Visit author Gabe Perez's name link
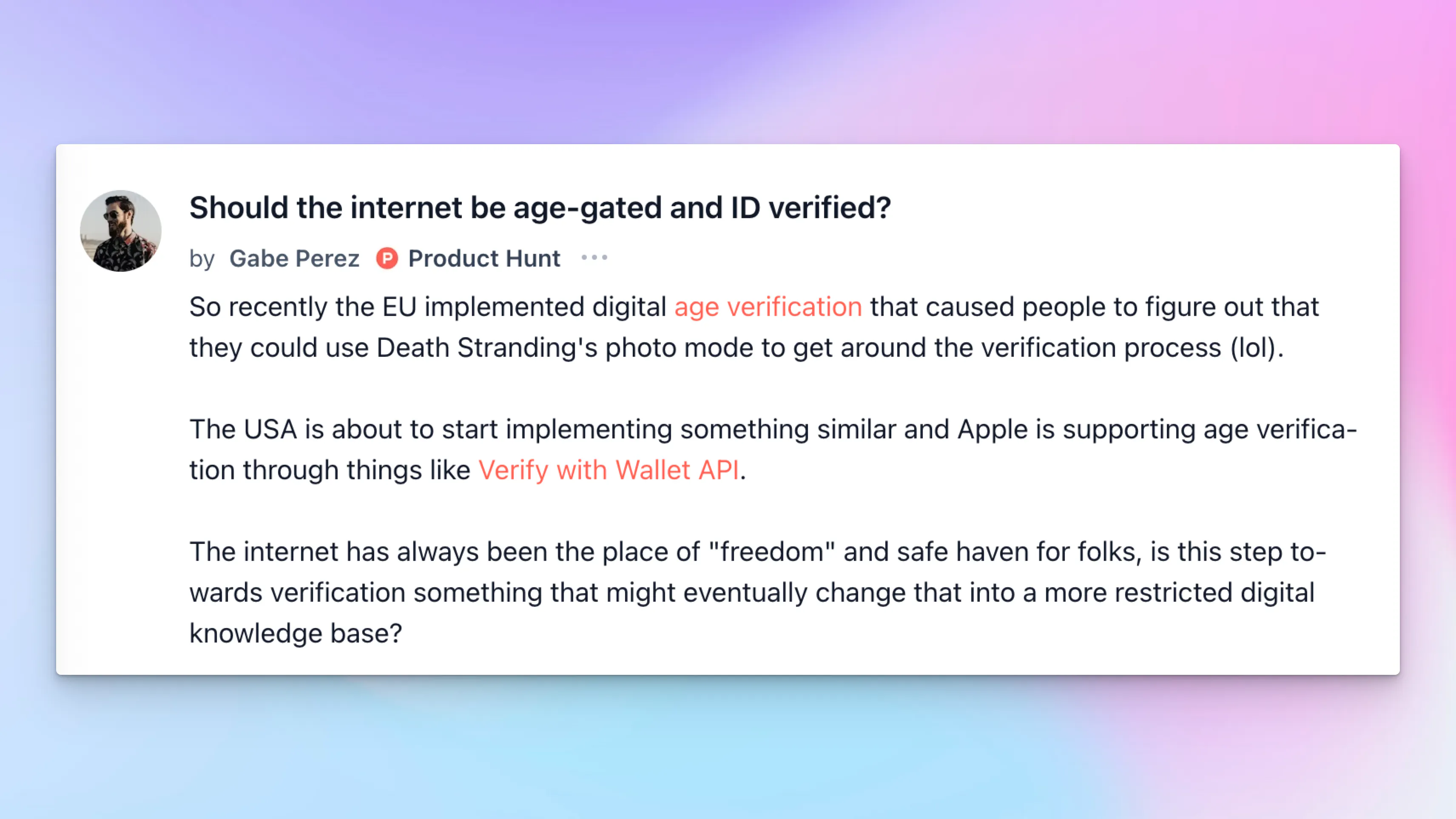The height and width of the screenshot is (819, 1456). coord(295,258)
